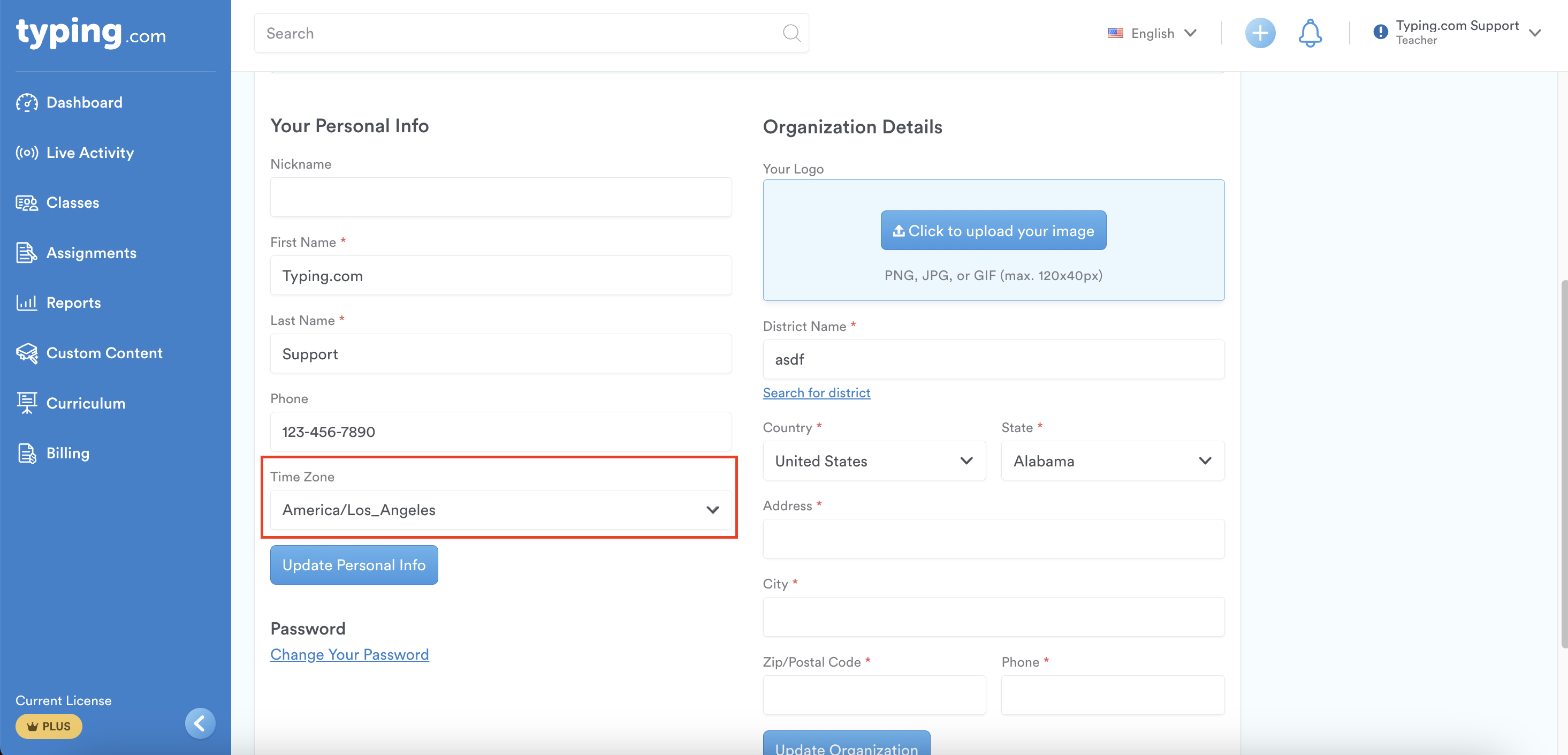Click the PLUS license crown badge
This screenshot has width=1568, height=755.
49,726
